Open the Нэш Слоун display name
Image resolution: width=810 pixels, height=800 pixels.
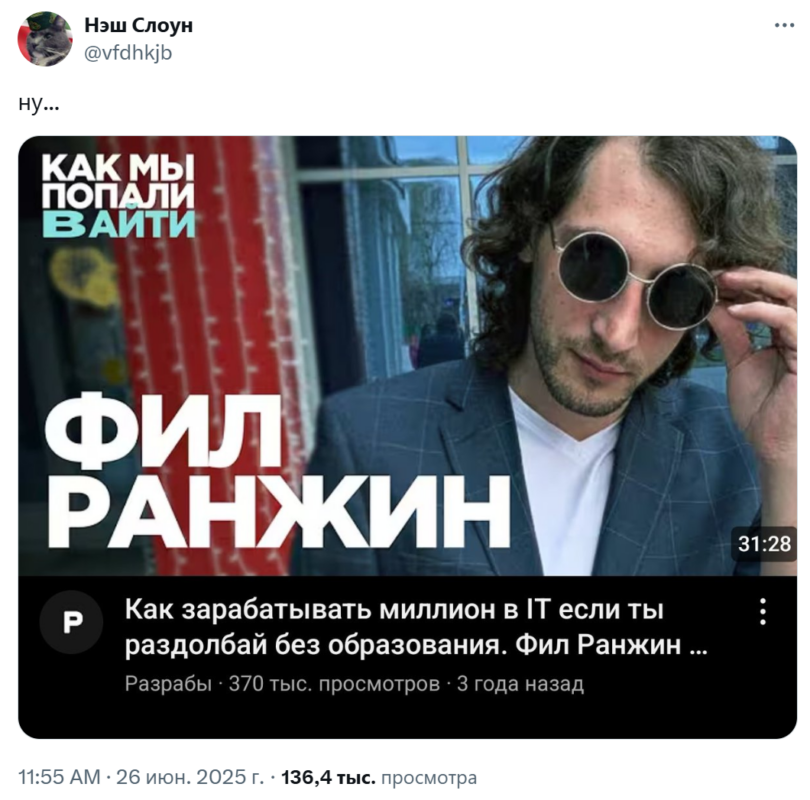(x=138, y=25)
